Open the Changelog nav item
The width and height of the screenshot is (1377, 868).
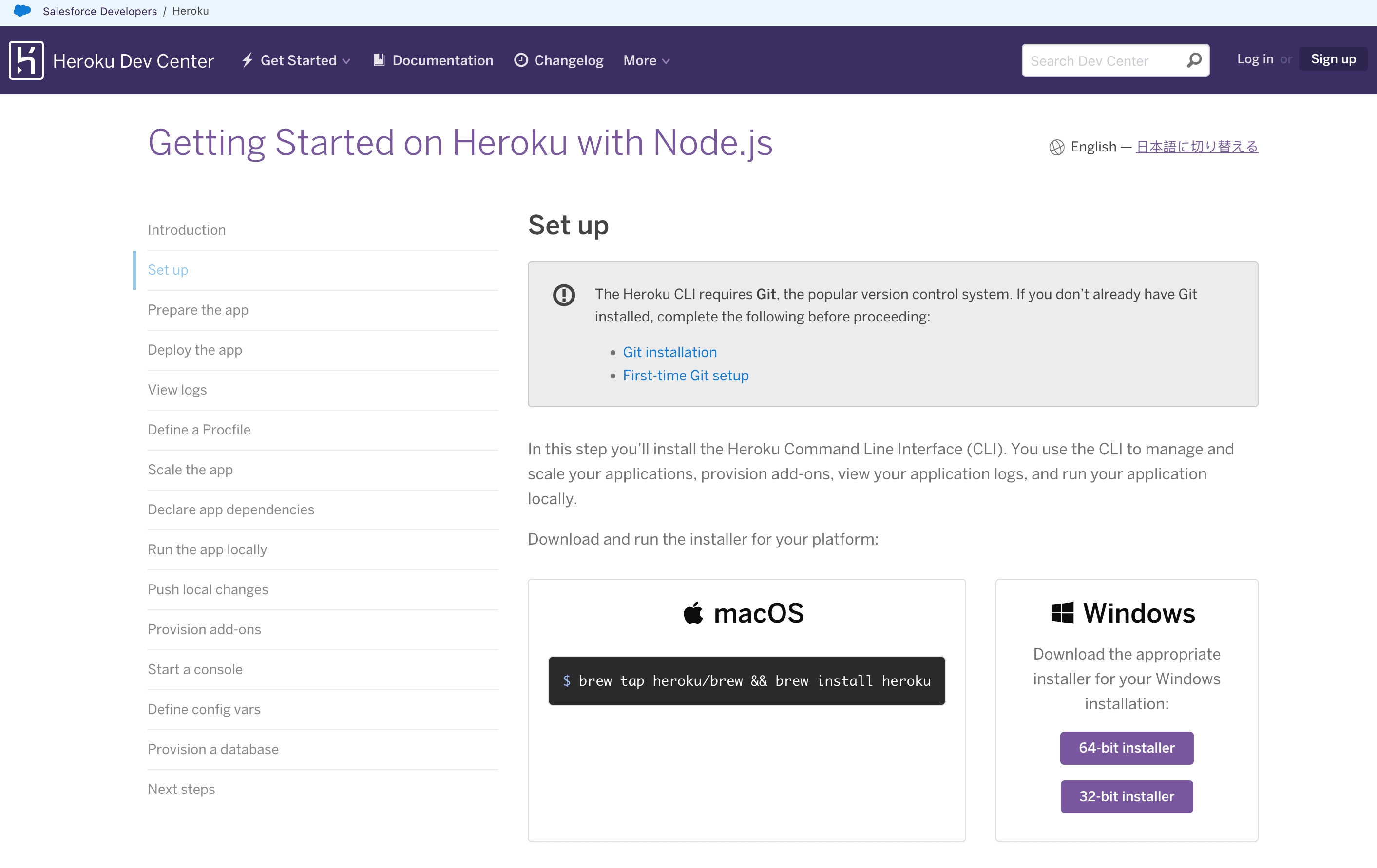click(559, 60)
